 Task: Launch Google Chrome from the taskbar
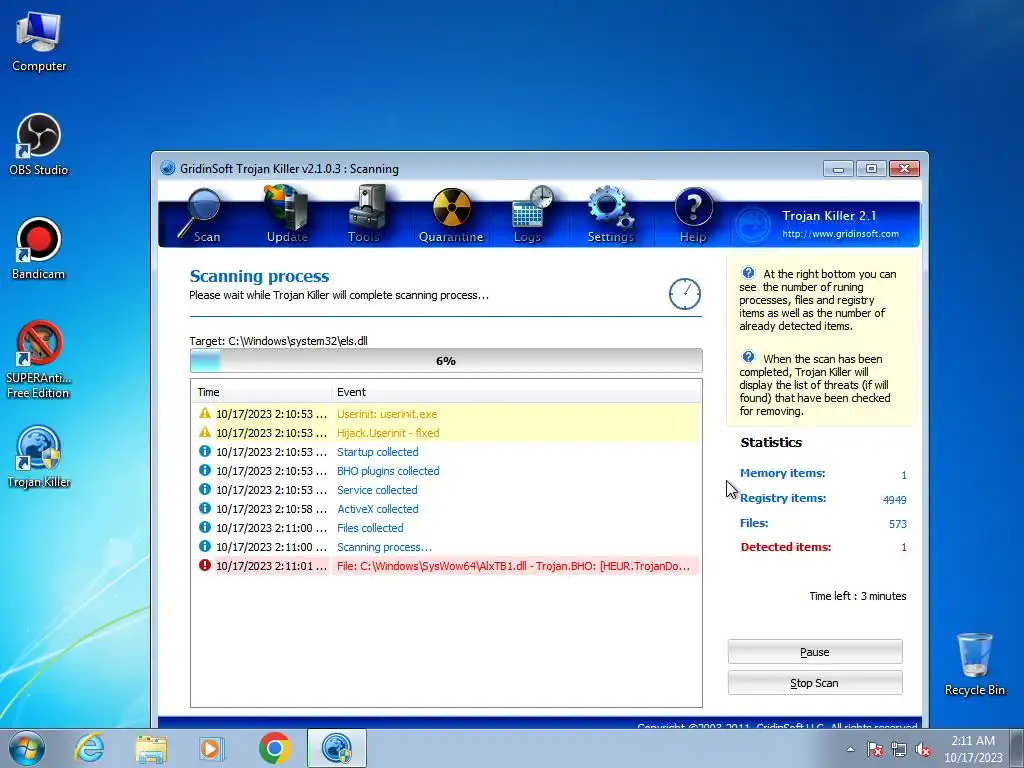click(x=274, y=748)
